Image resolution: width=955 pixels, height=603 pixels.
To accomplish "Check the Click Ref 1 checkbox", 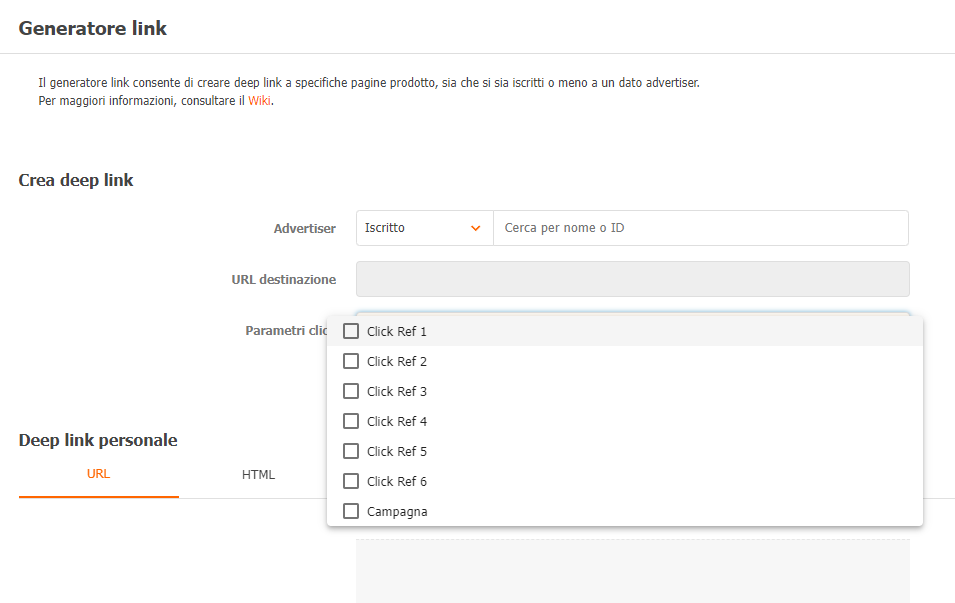I will pyautogui.click(x=351, y=331).
